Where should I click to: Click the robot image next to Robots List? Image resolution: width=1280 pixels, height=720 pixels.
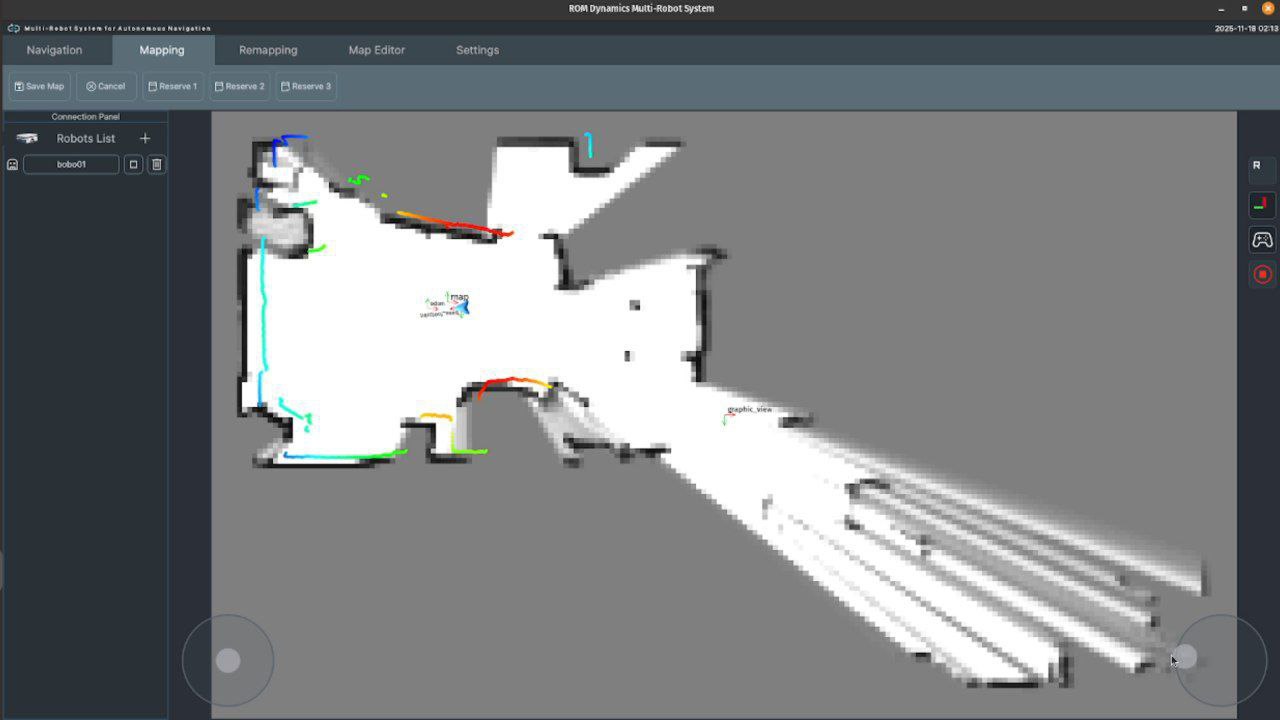pyautogui.click(x=27, y=138)
